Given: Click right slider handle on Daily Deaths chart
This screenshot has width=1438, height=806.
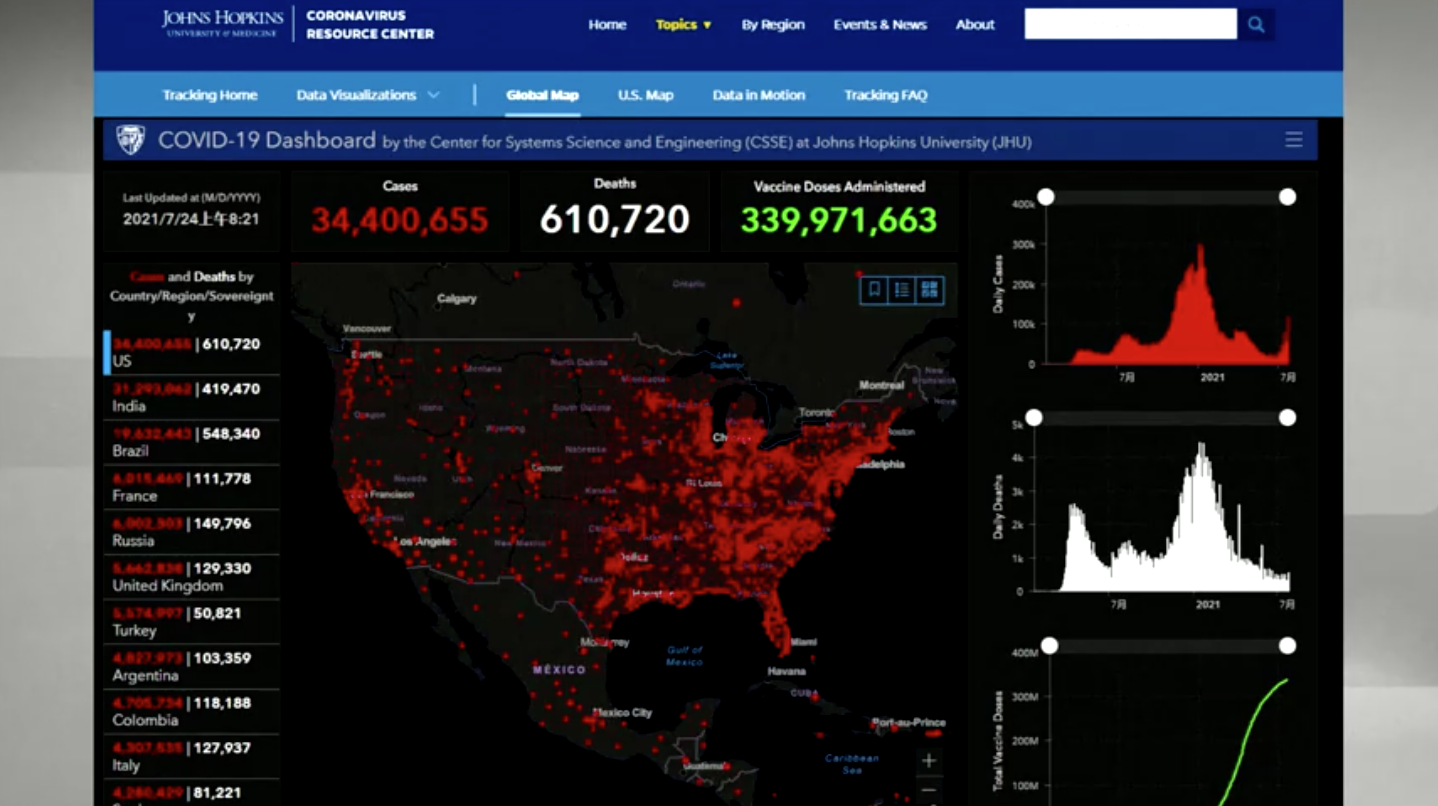Looking at the screenshot, I should point(1288,417).
